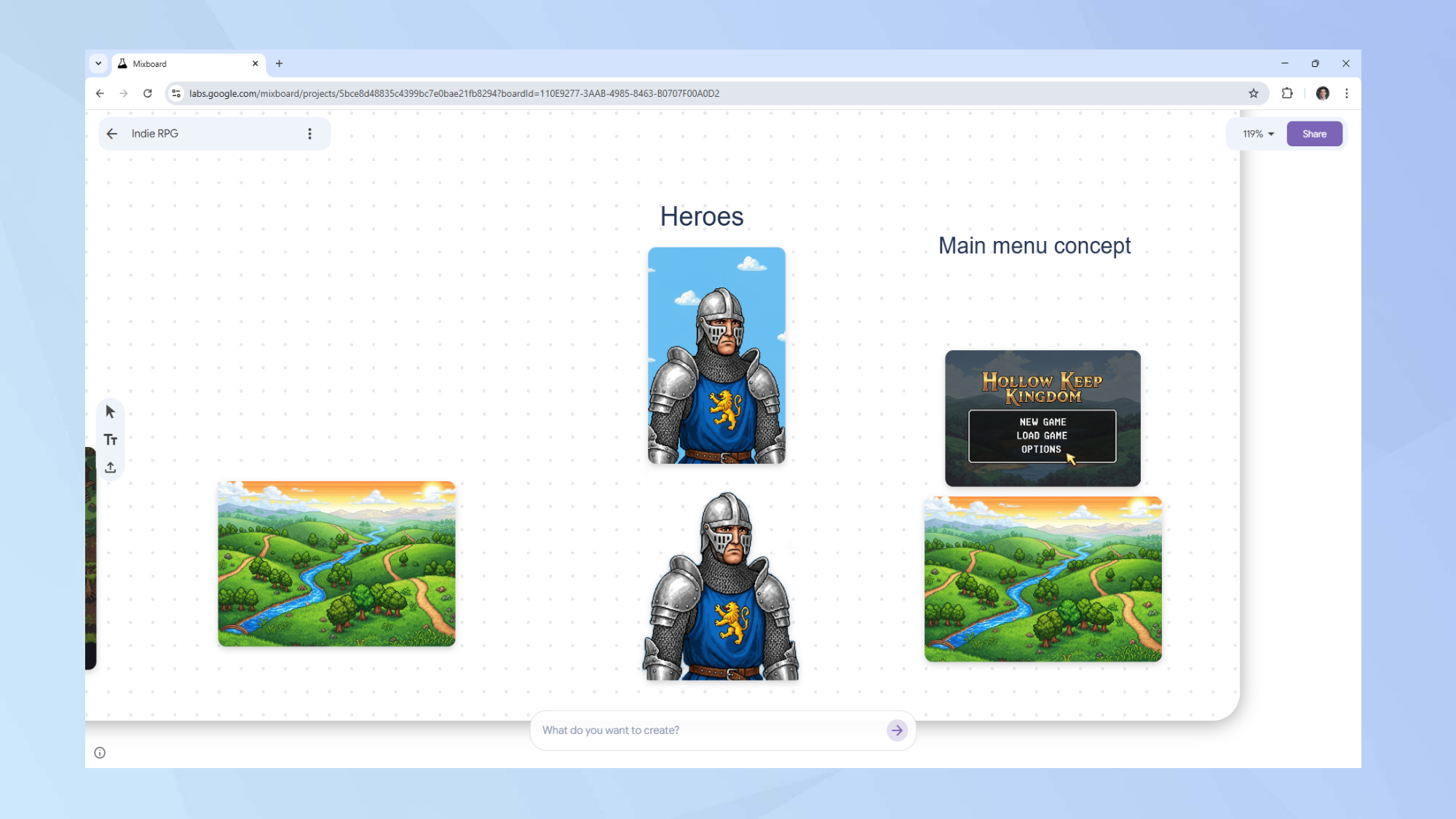
Task: Click the Share button
Action: point(1314,134)
